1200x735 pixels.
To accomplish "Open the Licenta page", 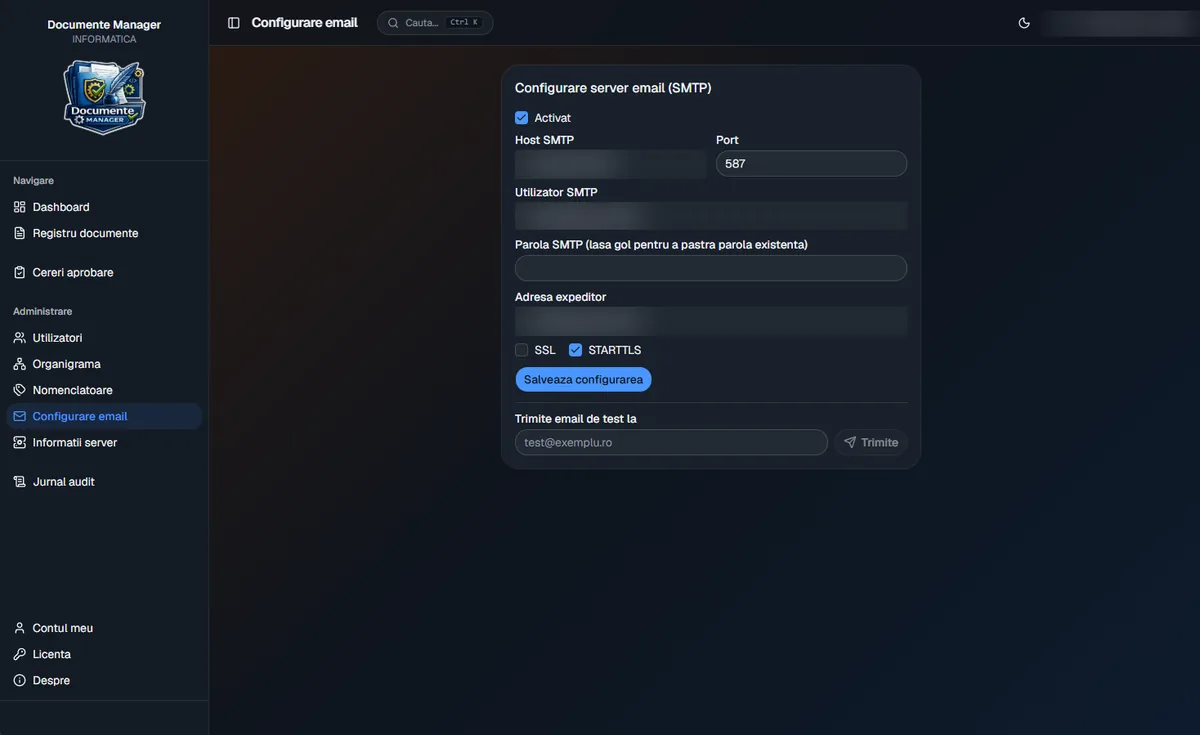I will tap(104, 654).
